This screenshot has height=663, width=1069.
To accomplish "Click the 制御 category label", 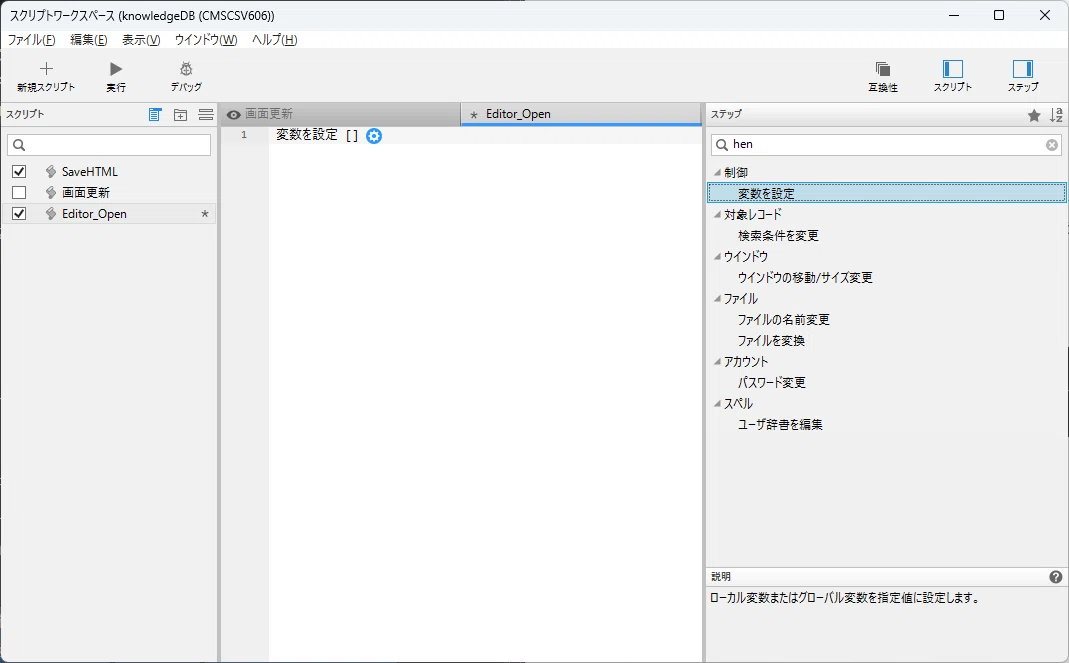I will [x=736, y=173].
